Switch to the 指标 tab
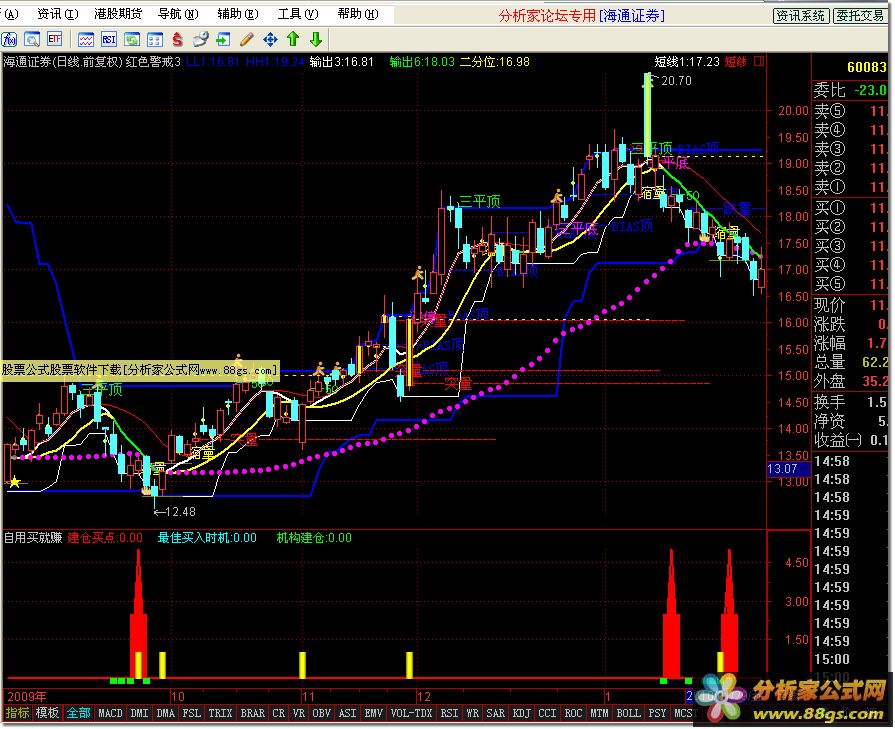Image resolution: width=895 pixels, height=729 pixels. tap(17, 712)
